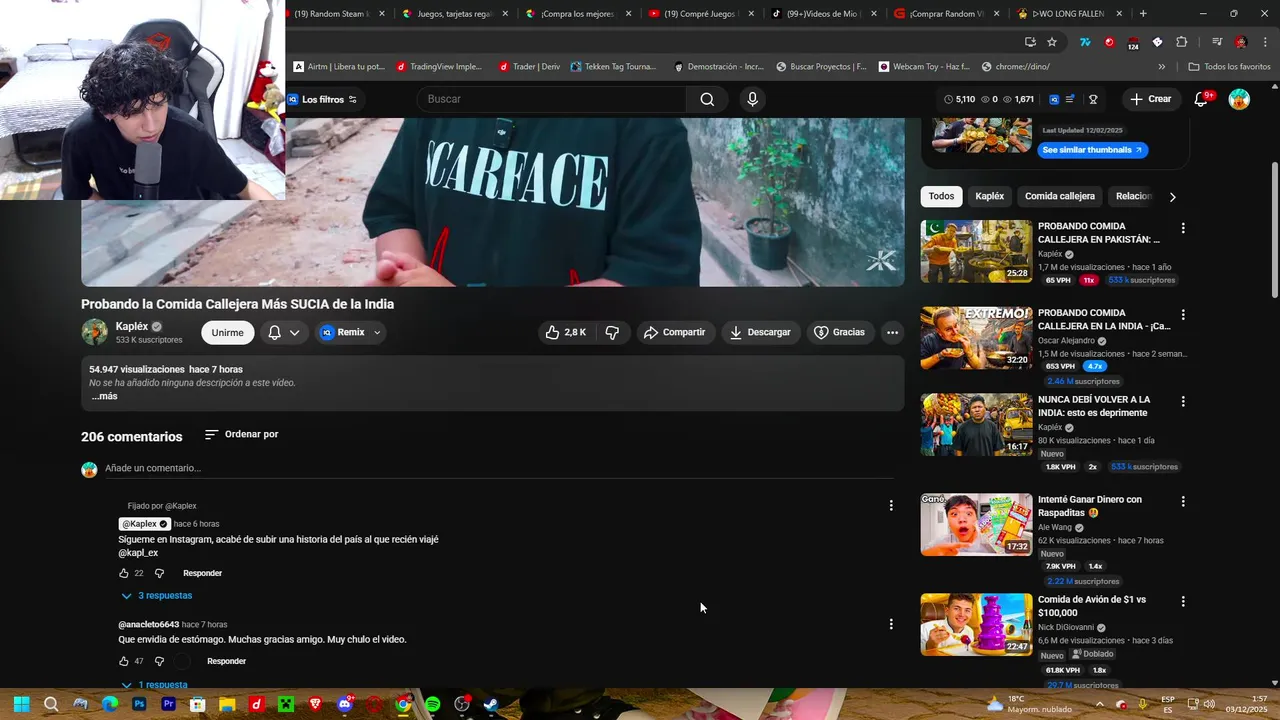
Task: Click See similar thumbnails button
Action: [1091, 150]
